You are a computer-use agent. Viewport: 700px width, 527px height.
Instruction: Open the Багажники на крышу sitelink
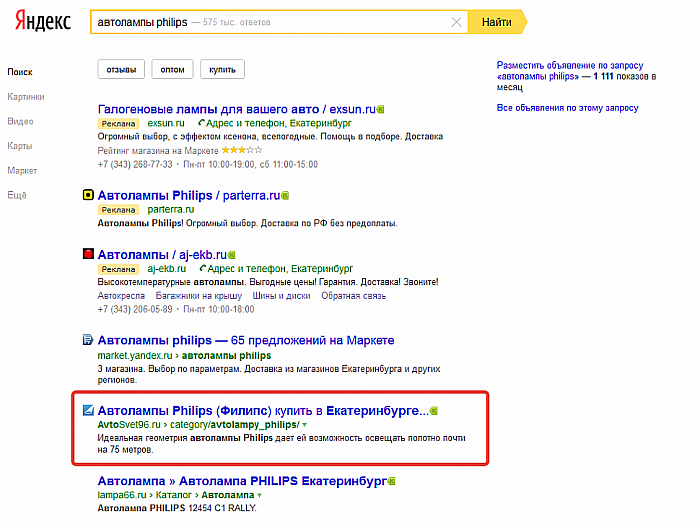coord(199,296)
